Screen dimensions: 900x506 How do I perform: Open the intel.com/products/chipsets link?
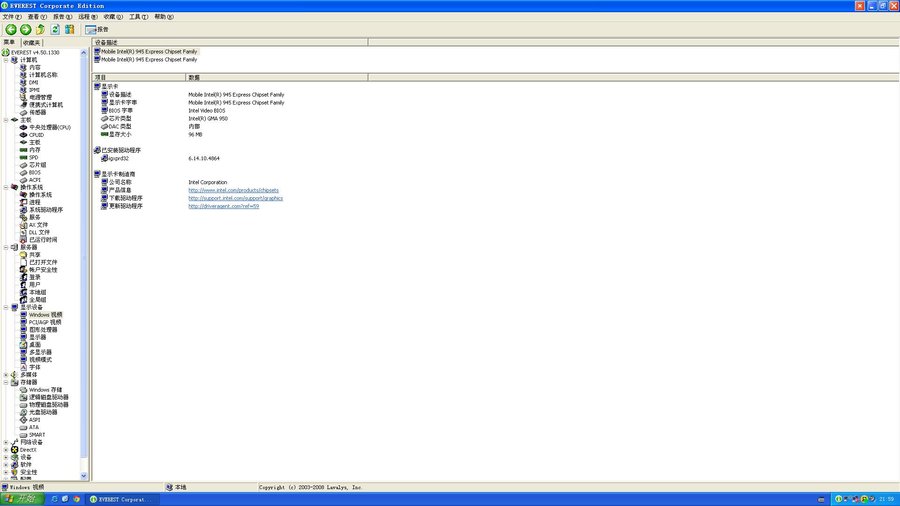pyautogui.click(x=233, y=190)
